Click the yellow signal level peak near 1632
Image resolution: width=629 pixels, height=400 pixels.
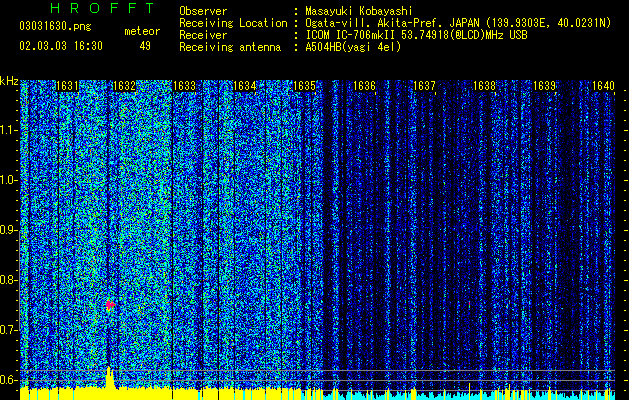tap(109, 377)
